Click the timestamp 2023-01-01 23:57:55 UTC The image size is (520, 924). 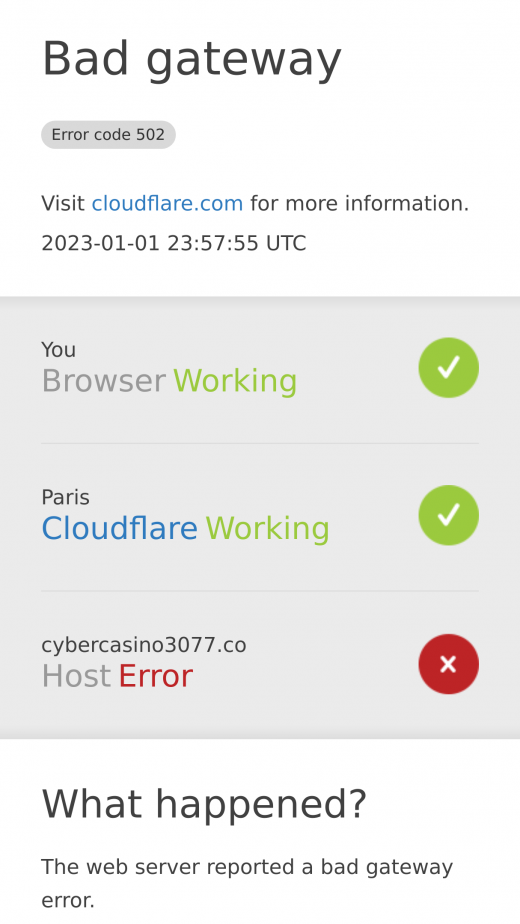174,243
